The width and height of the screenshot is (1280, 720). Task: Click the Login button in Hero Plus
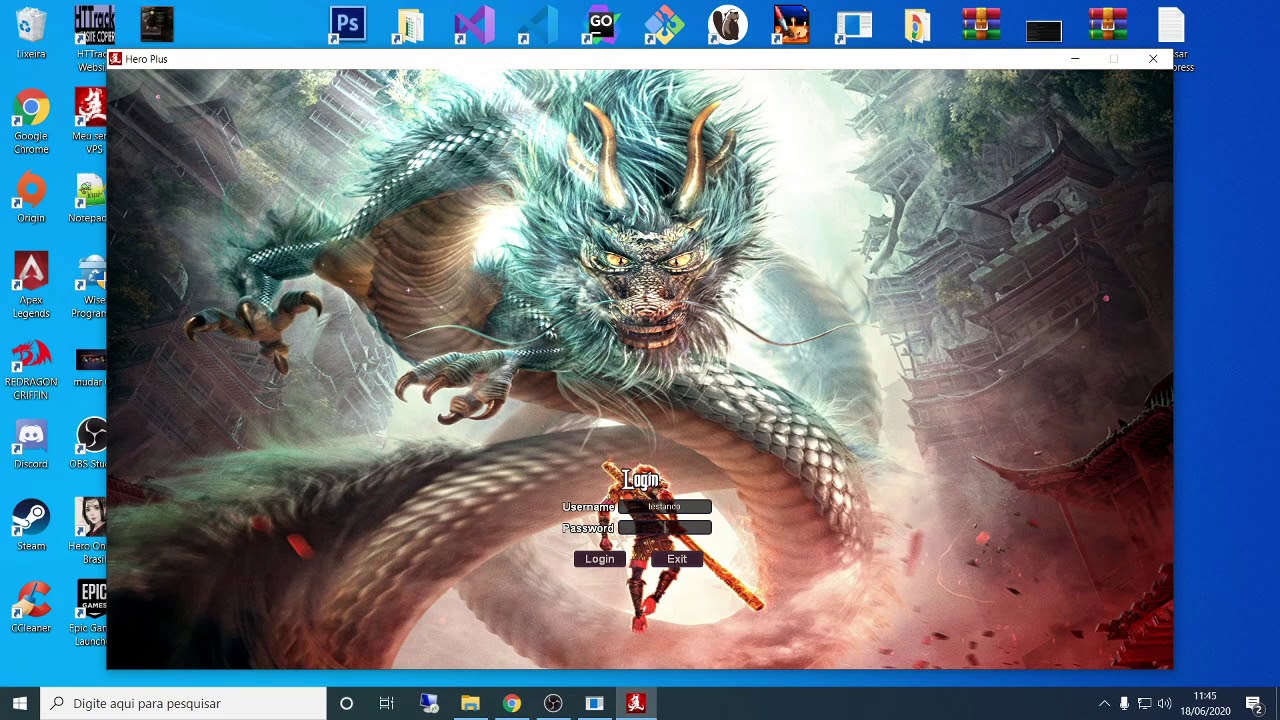(x=600, y=559)
